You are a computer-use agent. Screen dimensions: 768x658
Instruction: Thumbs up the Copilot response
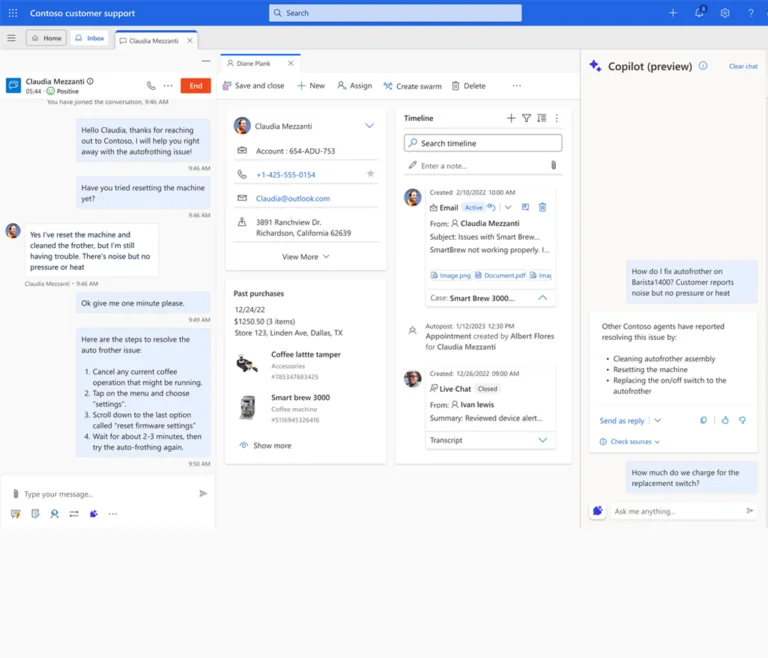click(x=725, y=420)
